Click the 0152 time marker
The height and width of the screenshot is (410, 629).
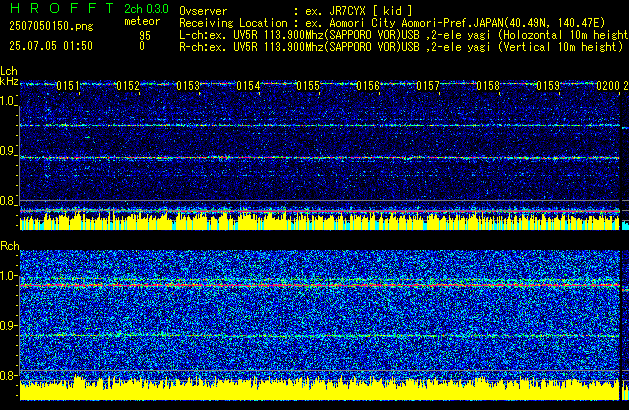128,86
